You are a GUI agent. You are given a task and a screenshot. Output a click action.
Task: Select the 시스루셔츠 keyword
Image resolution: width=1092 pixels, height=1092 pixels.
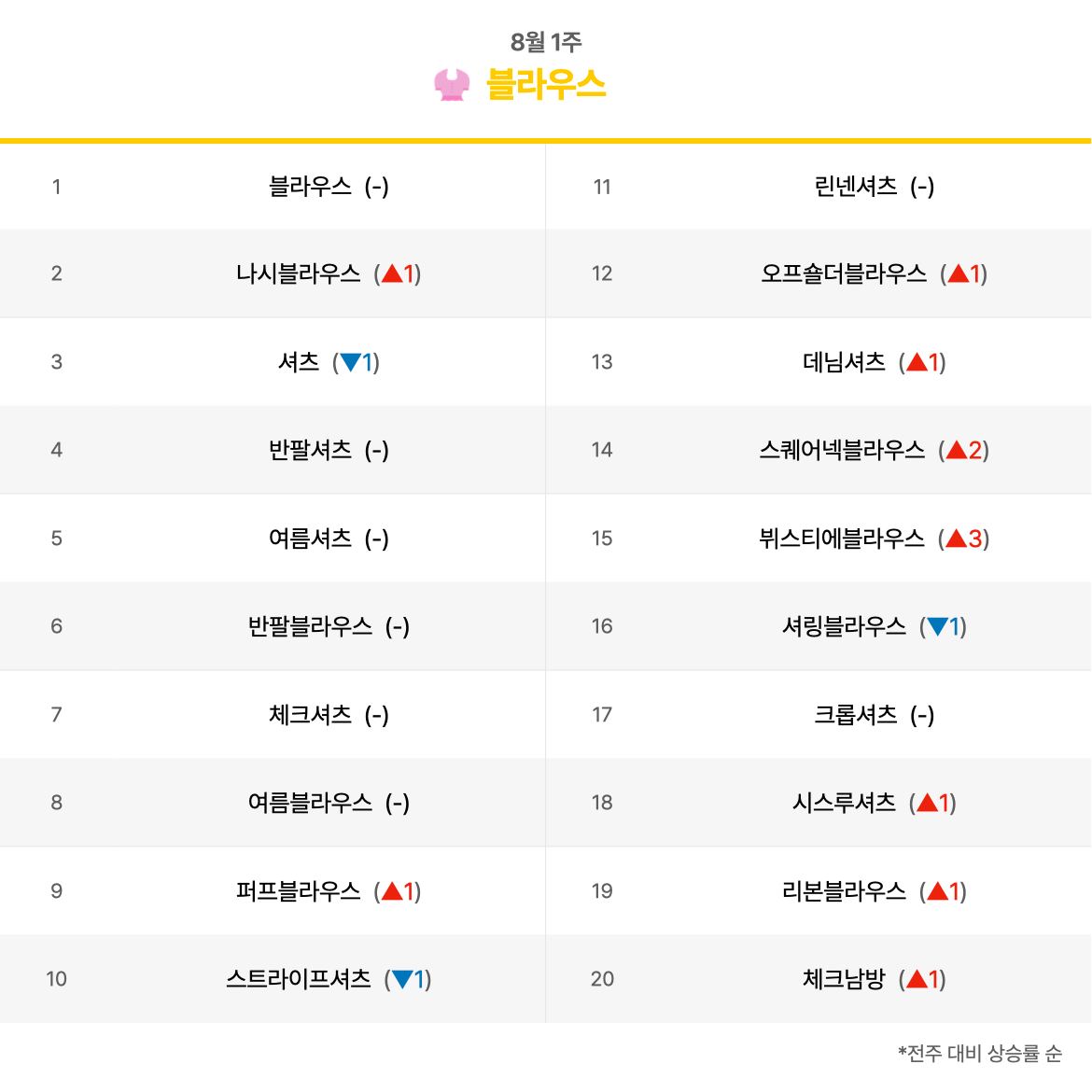pyautogui.click(x=844, y=803)
